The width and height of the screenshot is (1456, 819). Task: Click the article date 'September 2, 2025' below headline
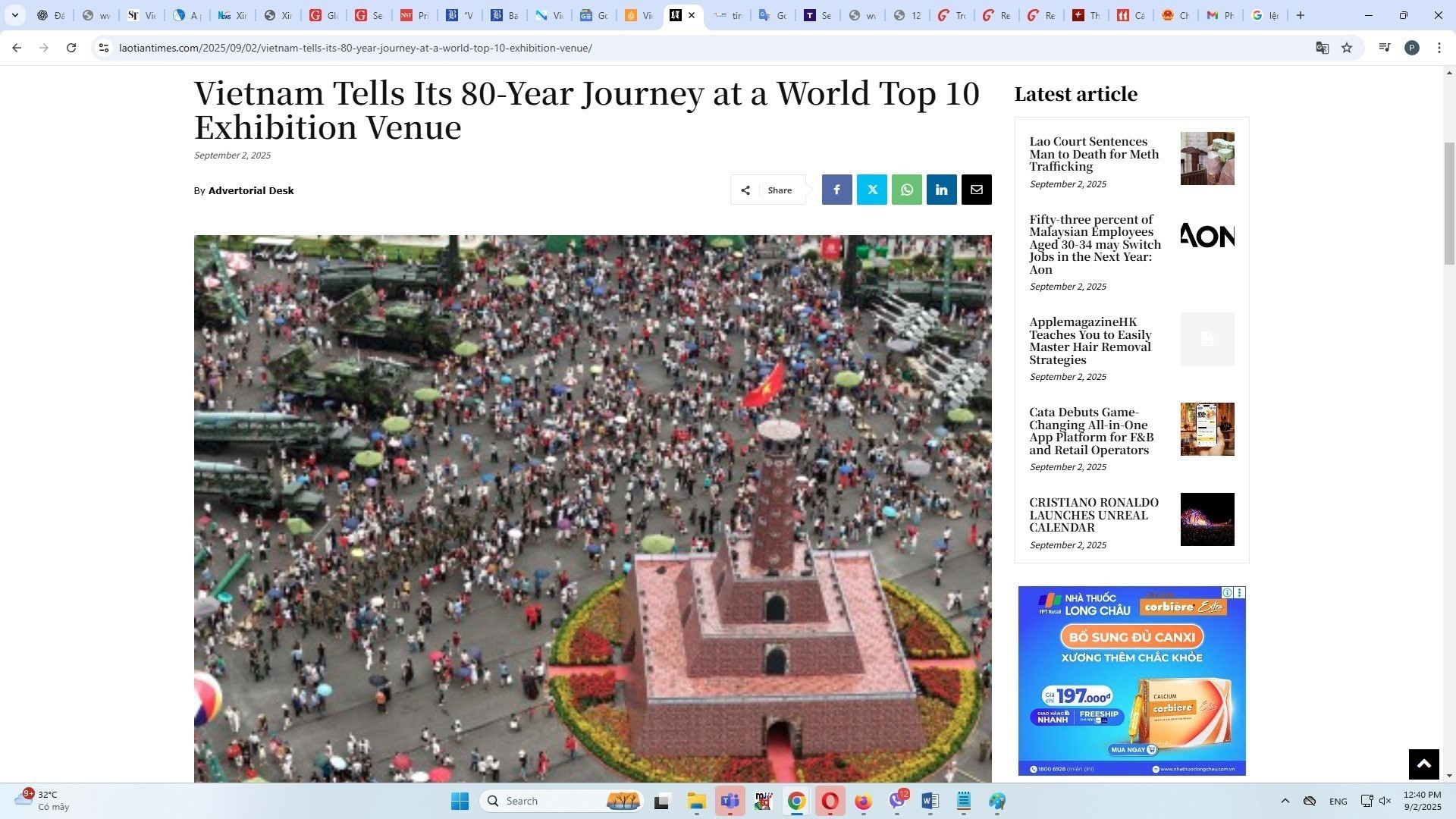click(232, 155)
